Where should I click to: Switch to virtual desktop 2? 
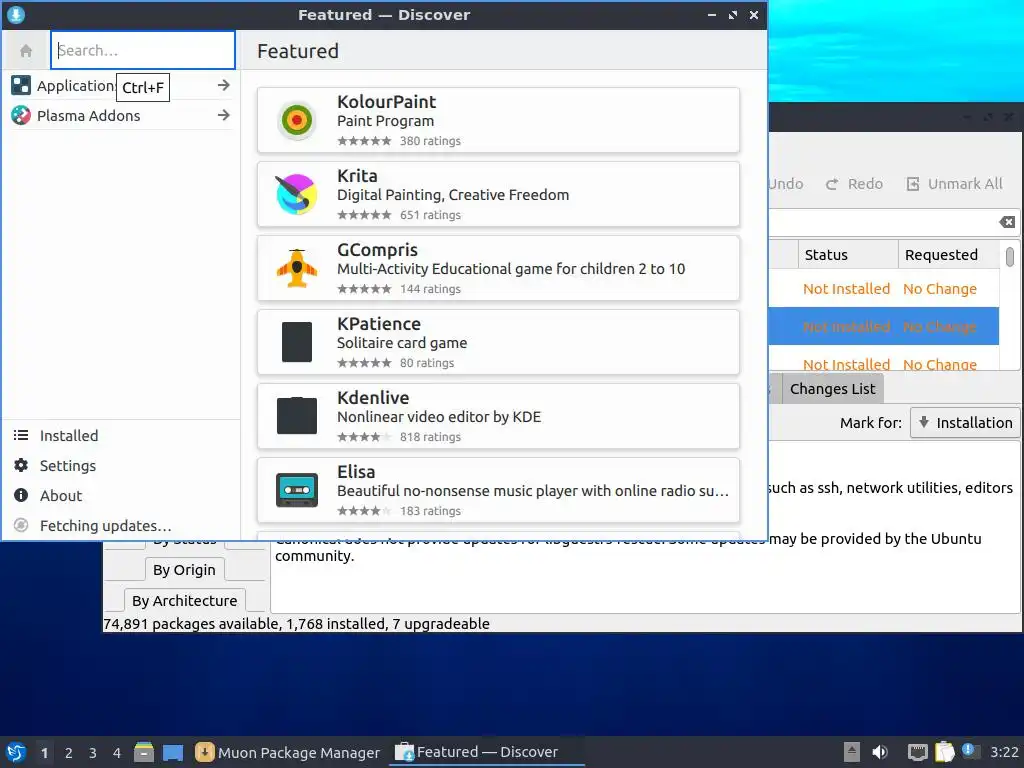click(69, 753)
